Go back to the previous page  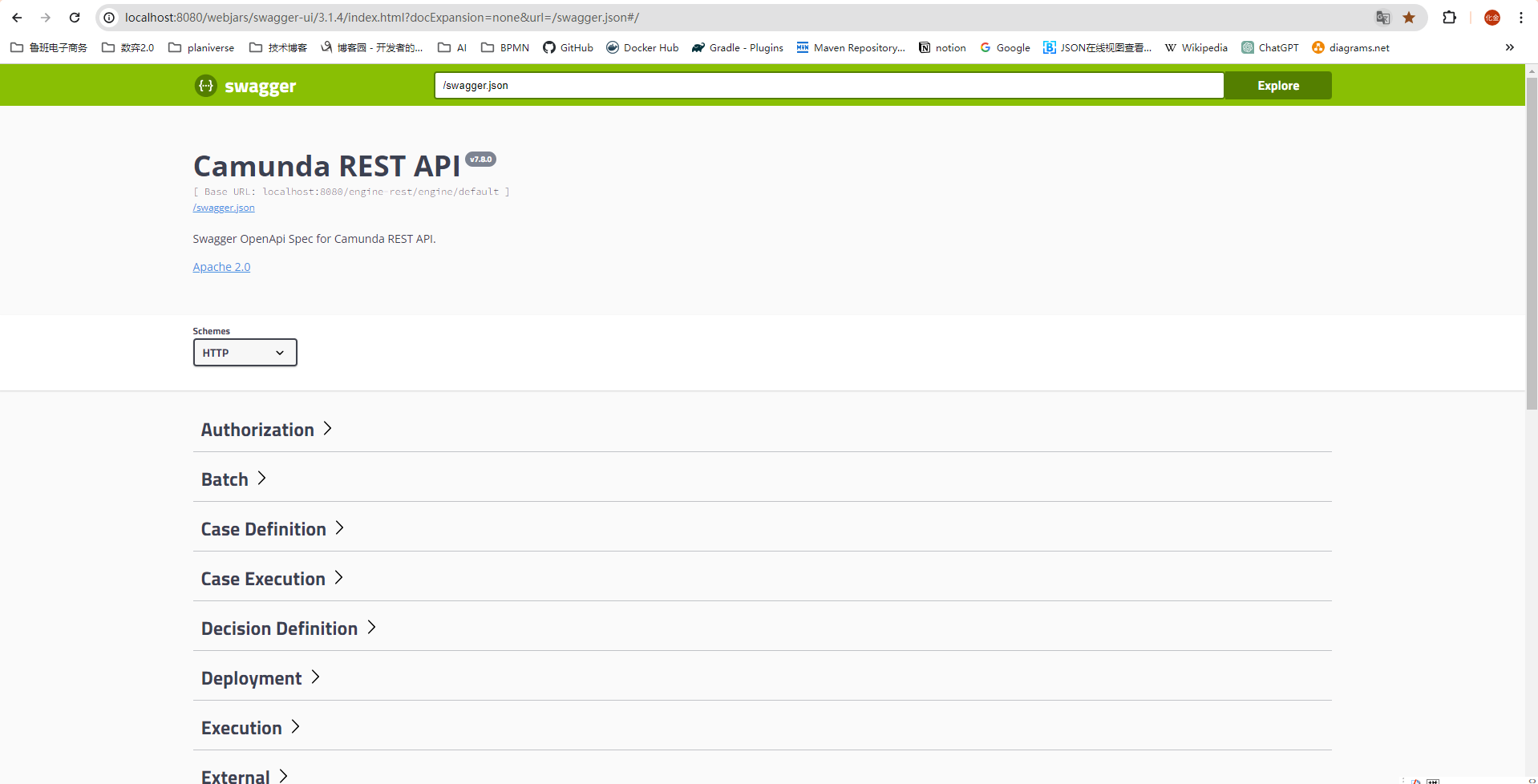point(17,18)
